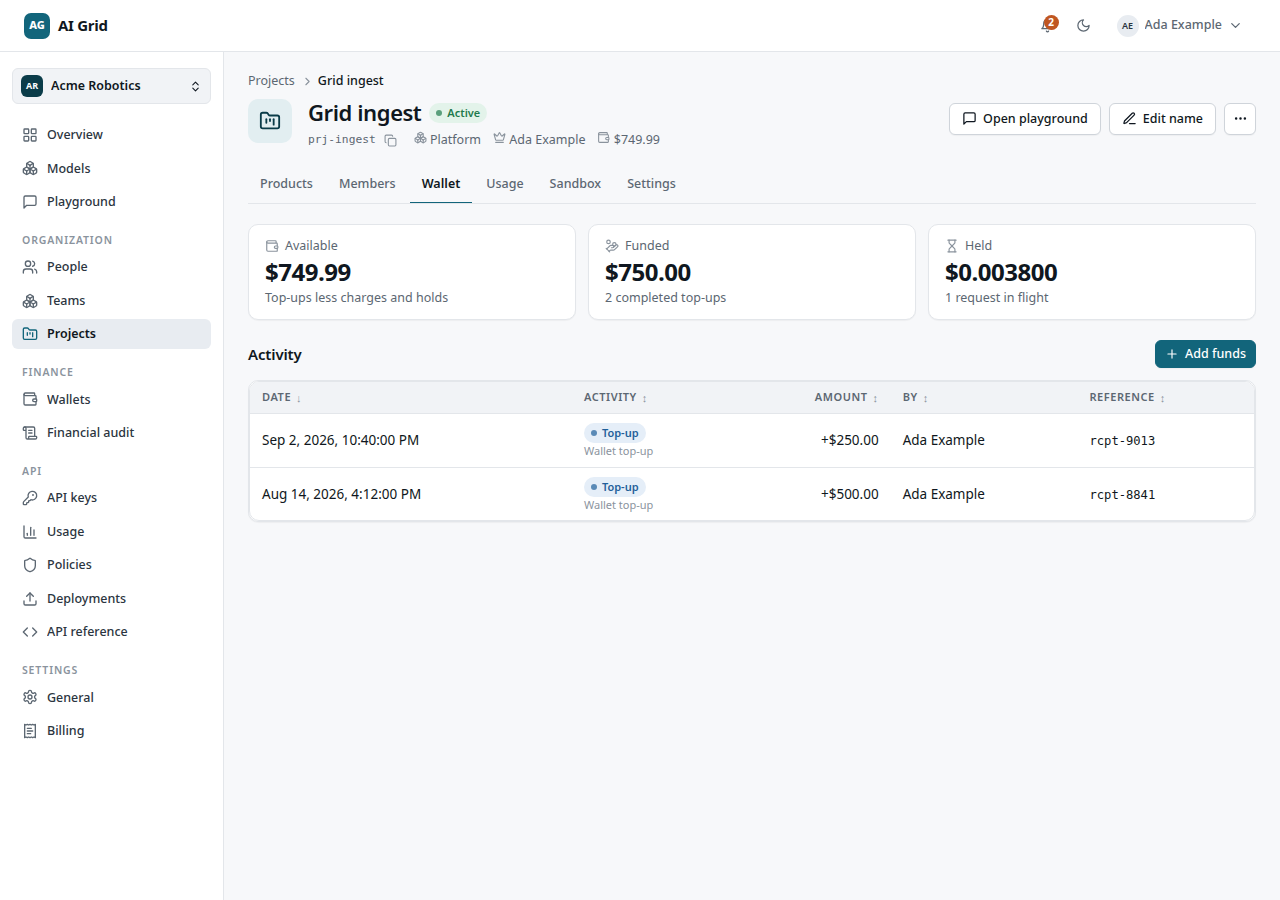Click Edit name button
Screen dimensions: 1280x900
click(1162, 118)
